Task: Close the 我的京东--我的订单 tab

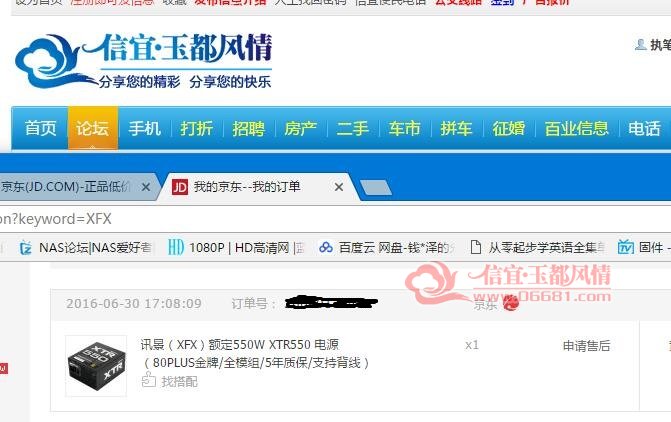Action: tap(338, 187)
